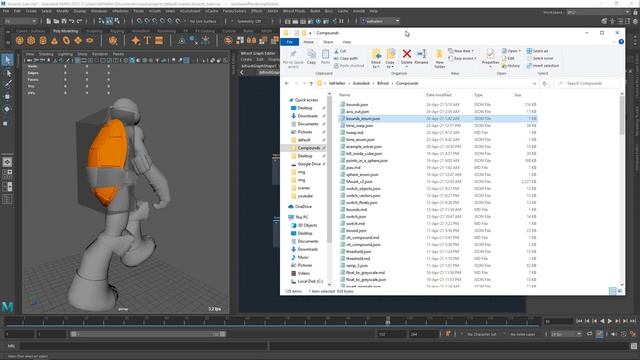This screenshot has width=640, height=360.
Task: Click Cut in the Clipboard group
Action: (x=340, y=51)
